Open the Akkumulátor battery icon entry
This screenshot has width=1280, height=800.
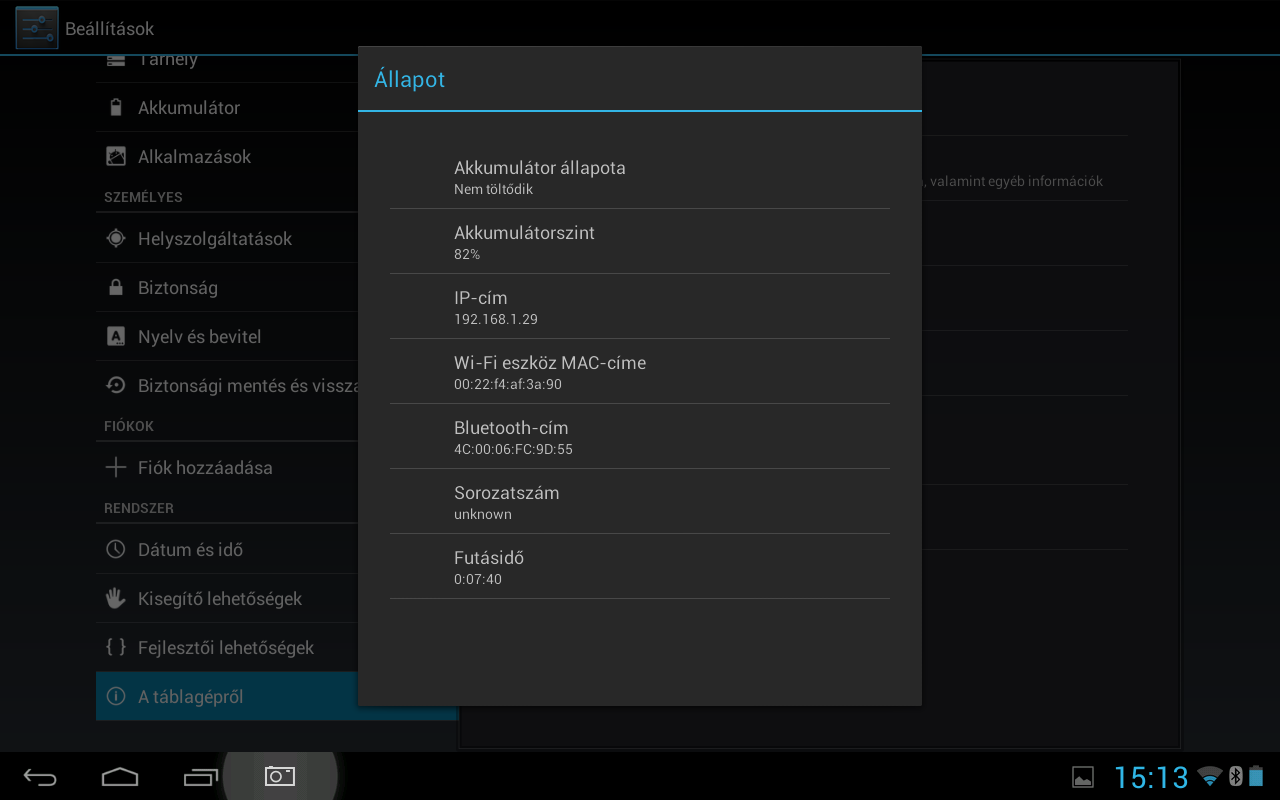116,108
